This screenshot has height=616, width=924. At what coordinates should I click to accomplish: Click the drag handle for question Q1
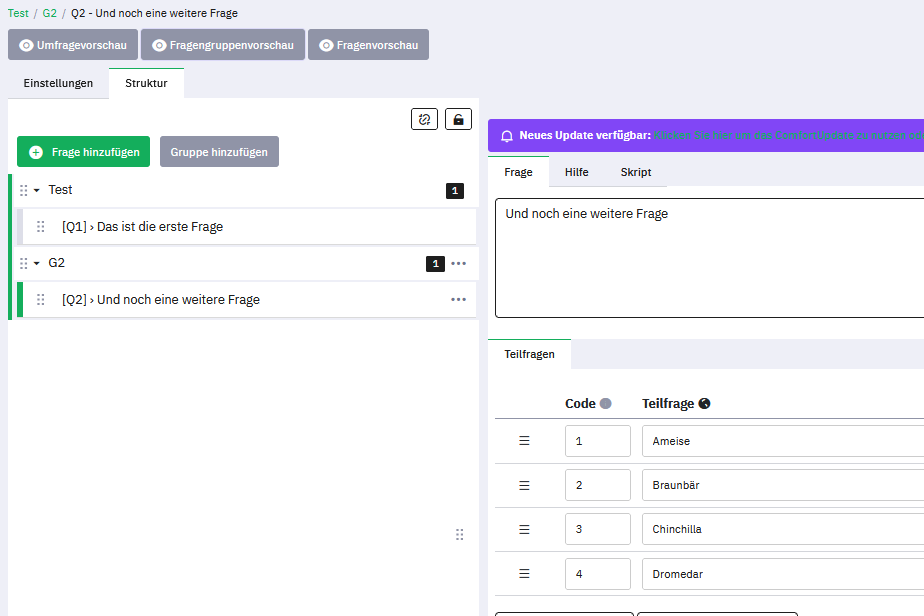[41, 227]
